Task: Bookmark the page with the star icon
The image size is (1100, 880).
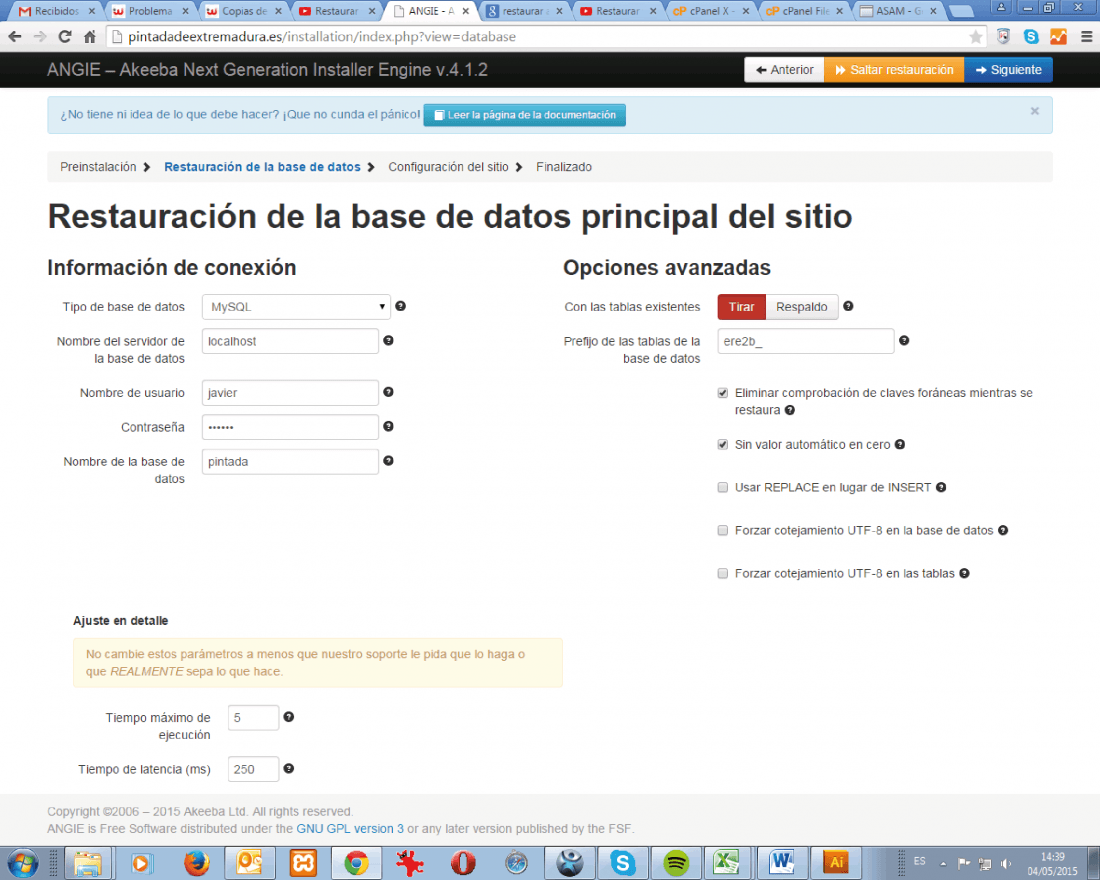Action: (x=975, y=36)
